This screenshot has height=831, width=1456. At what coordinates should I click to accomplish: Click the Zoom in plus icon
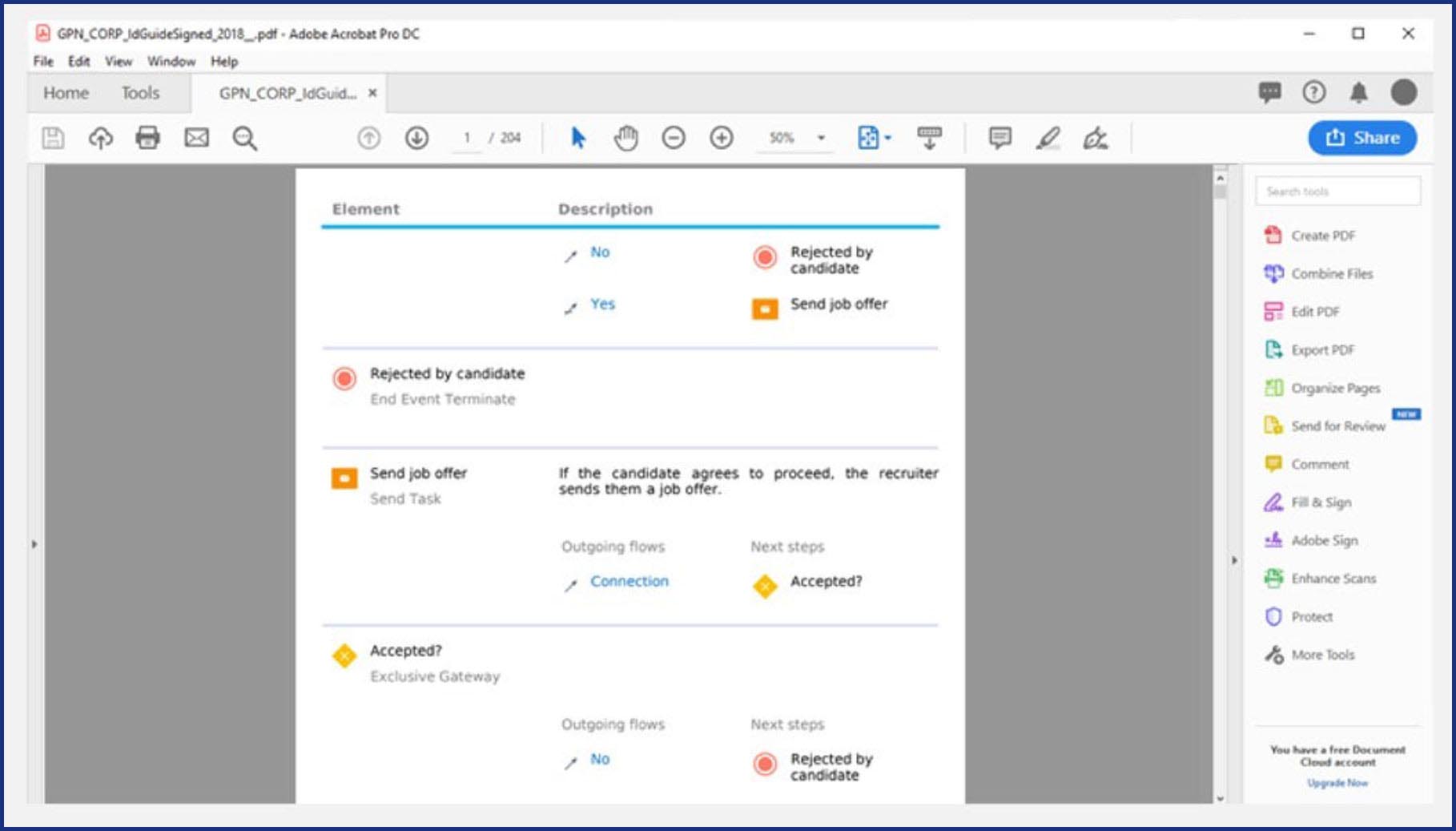coord(722,138)
